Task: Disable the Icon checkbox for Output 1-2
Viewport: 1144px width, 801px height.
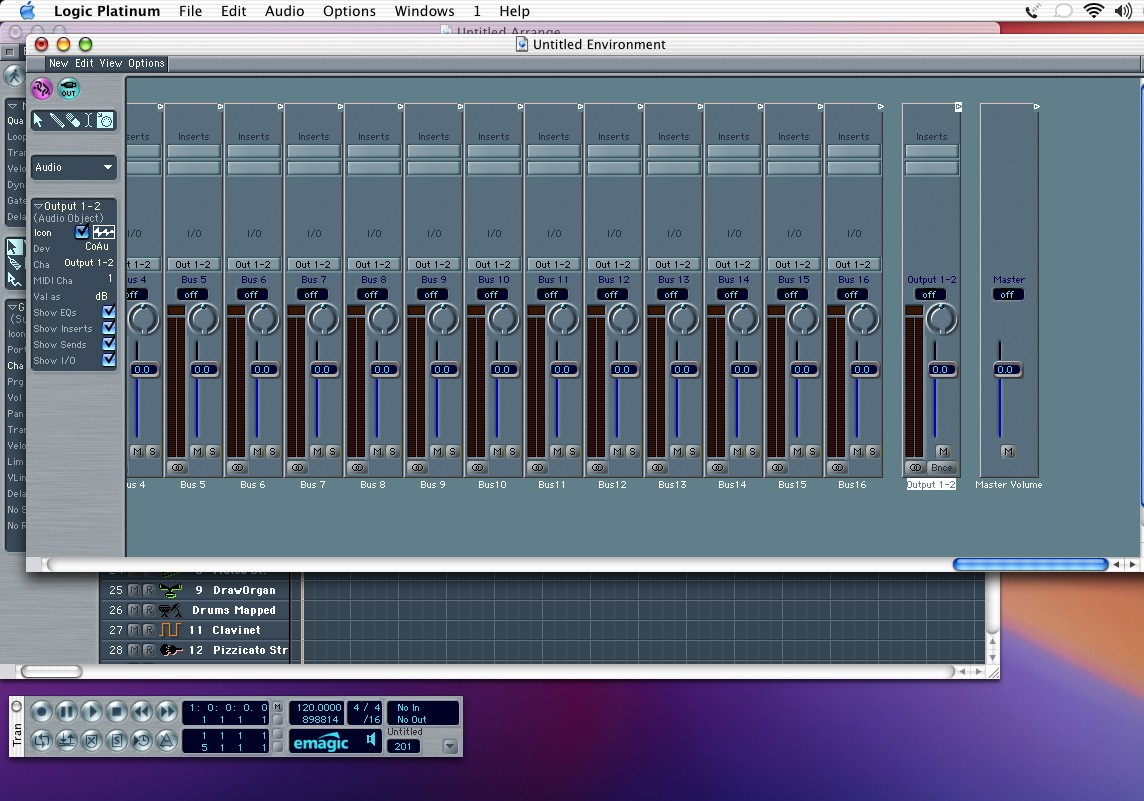Action: [82, 232]
